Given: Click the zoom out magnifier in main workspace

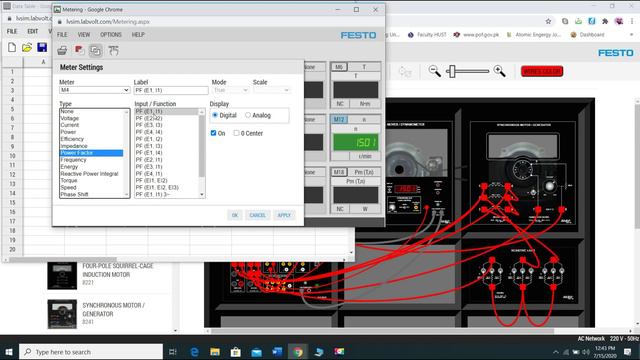Looking at the screenshot, I should click(435, 71).
